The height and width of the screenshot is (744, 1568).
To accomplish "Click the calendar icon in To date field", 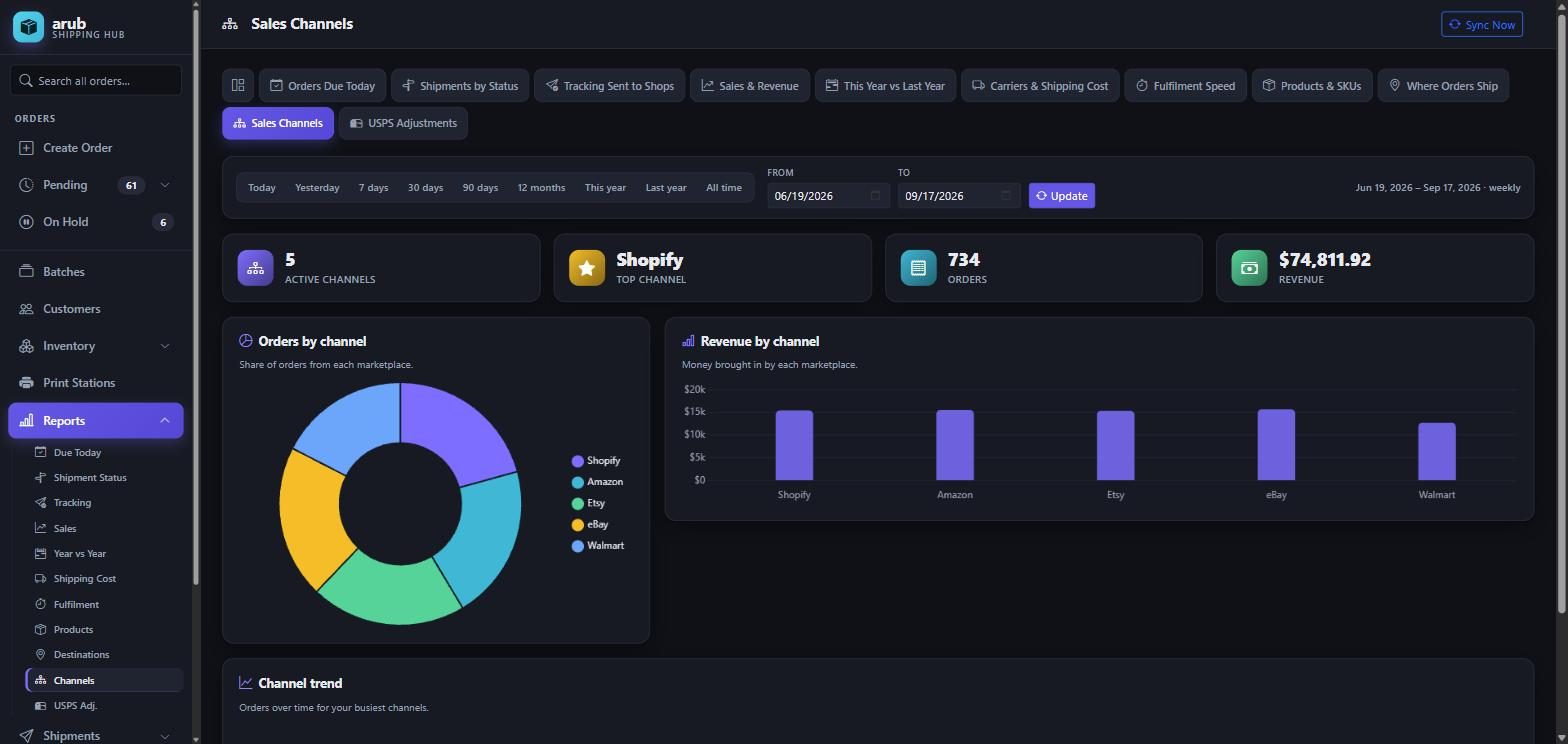I will tap(1006, 196).
